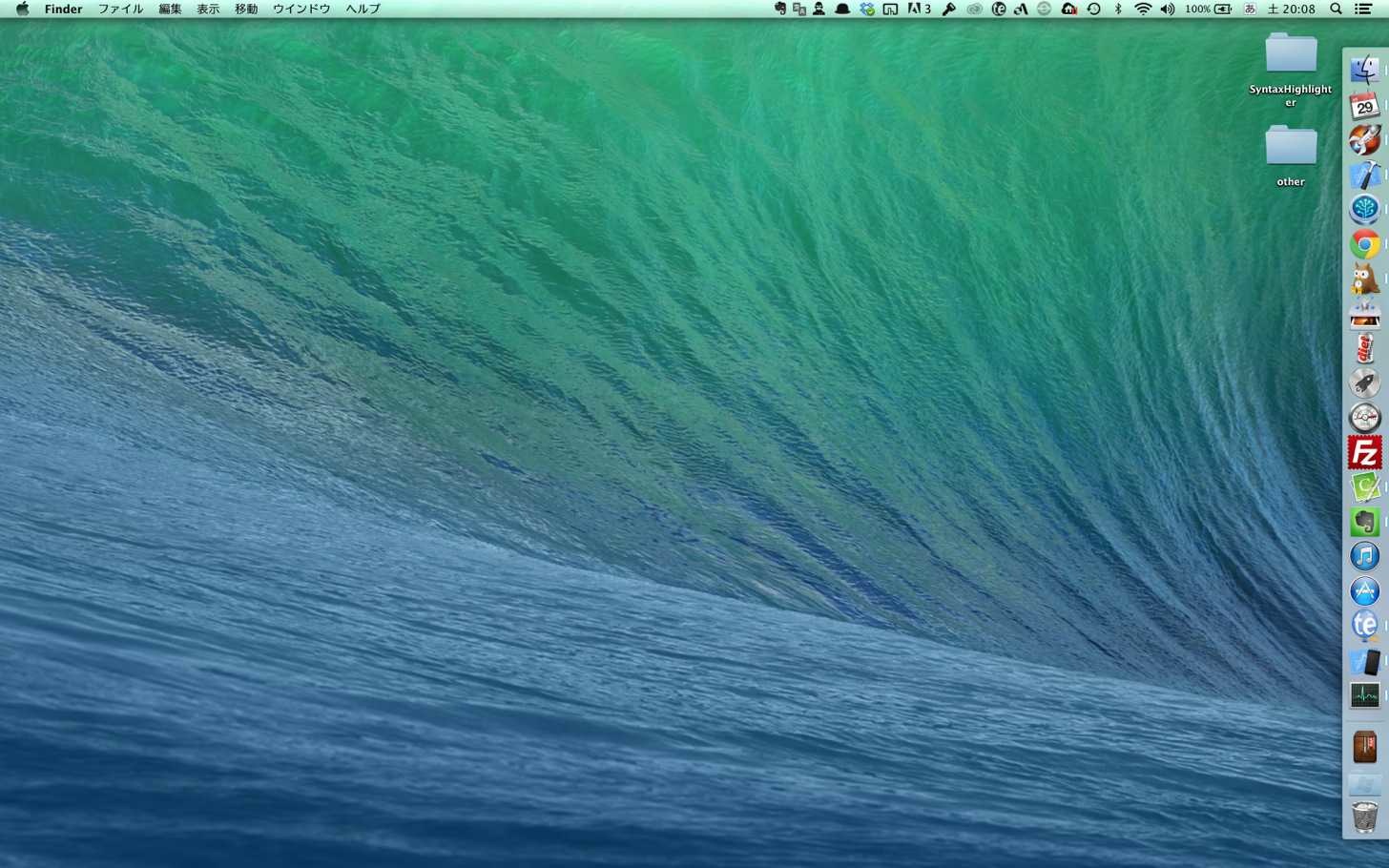This screenshot has width=1389, height=868.
Task: Open the ファイル menu
Action: tap(120, 9)
